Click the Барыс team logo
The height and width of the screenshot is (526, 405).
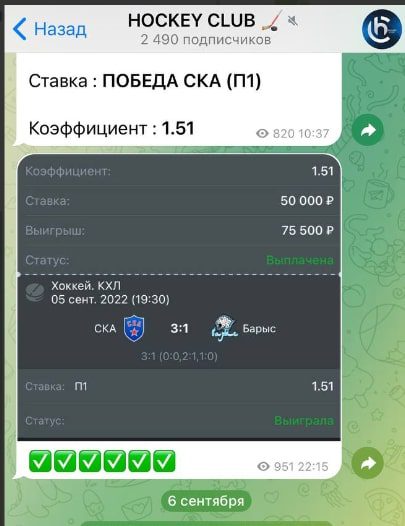coord(224,326)
